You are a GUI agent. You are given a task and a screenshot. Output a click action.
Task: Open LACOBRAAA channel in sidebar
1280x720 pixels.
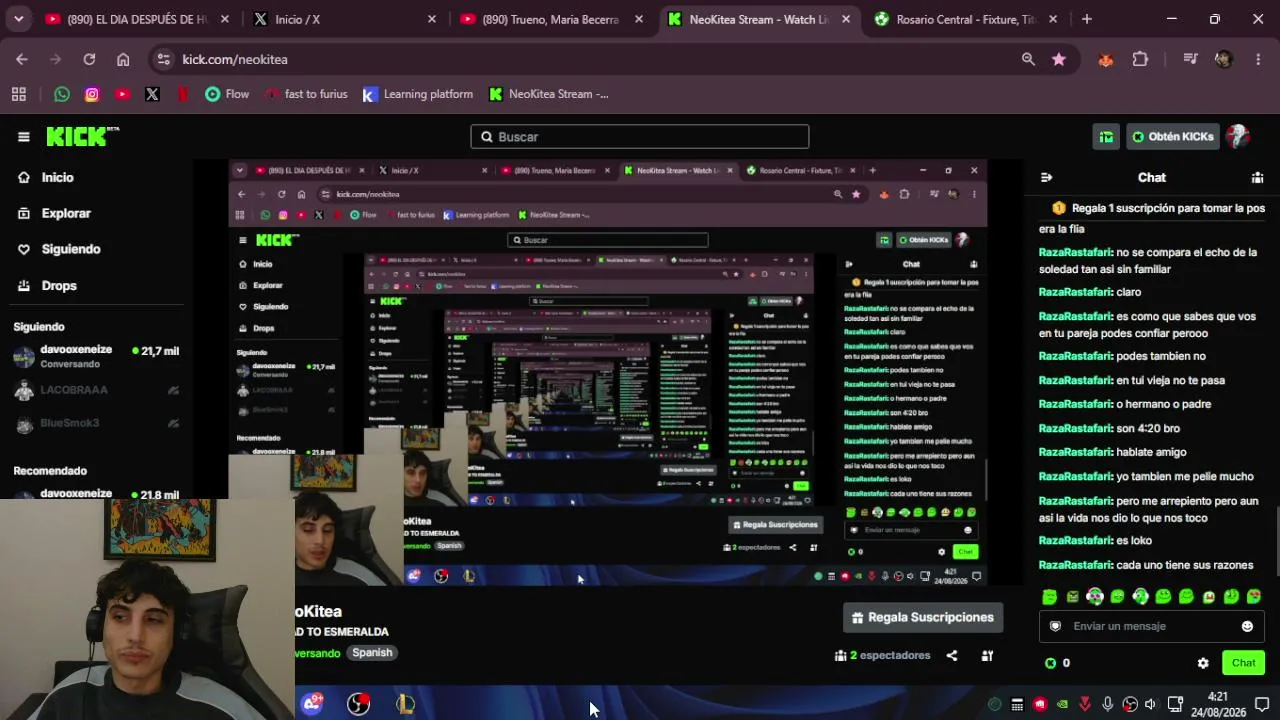[x=95, y=390]
